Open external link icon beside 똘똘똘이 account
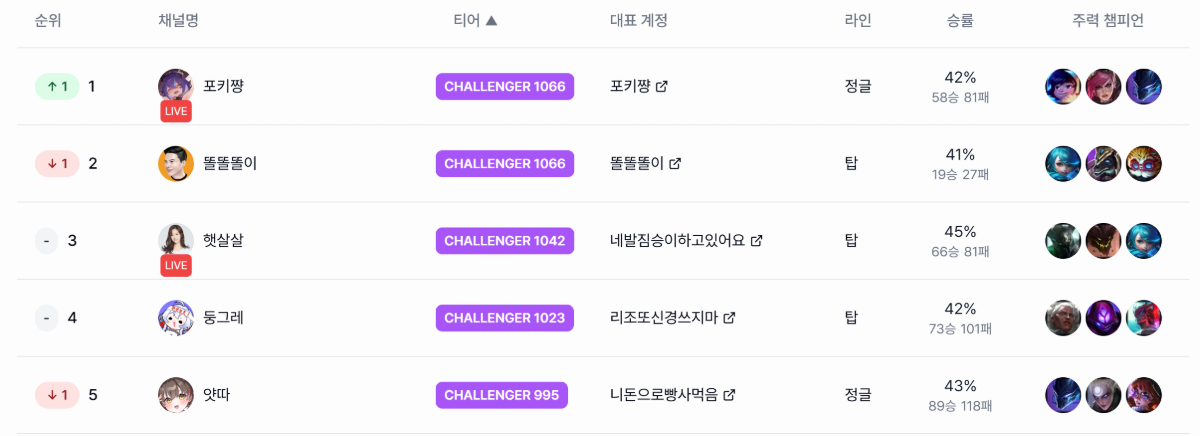 click(675, 164)
